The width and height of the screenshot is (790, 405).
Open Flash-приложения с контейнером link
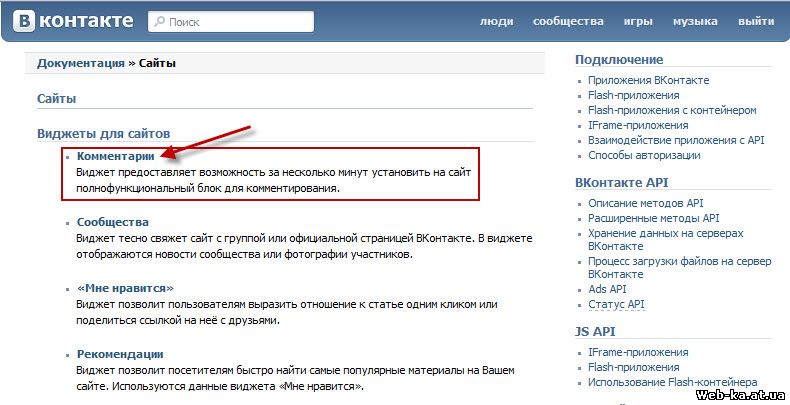(672, 110)
